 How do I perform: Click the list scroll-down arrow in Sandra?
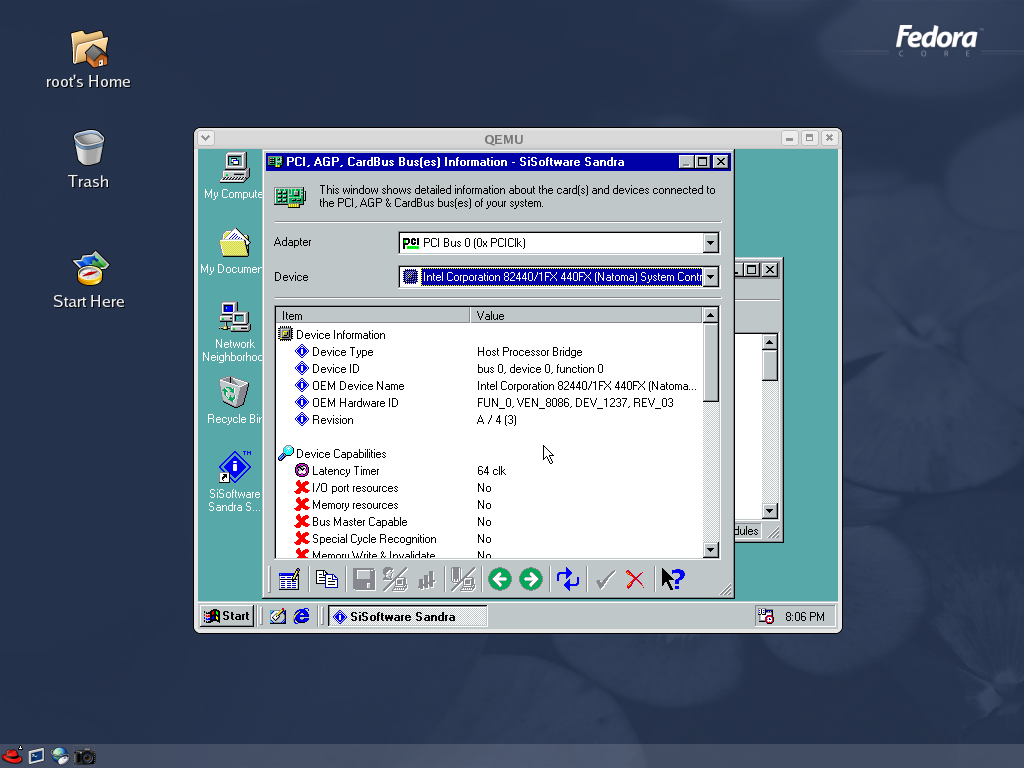[711, 549]
